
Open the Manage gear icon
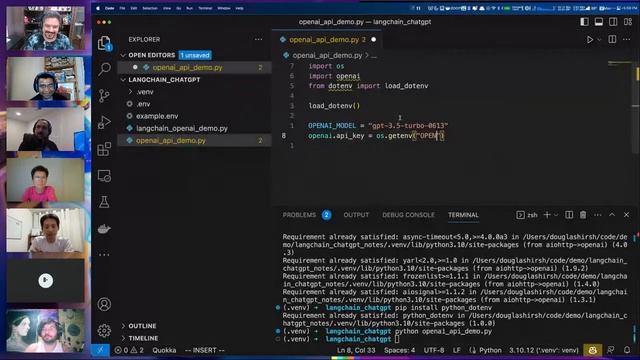click(x=104, y=331)
